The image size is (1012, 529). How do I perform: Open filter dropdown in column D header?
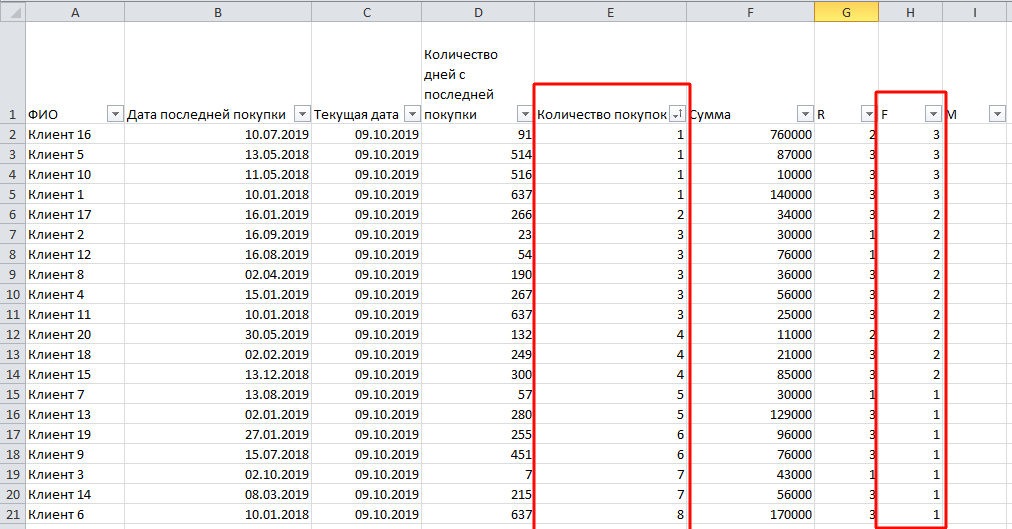pos(525,114)
